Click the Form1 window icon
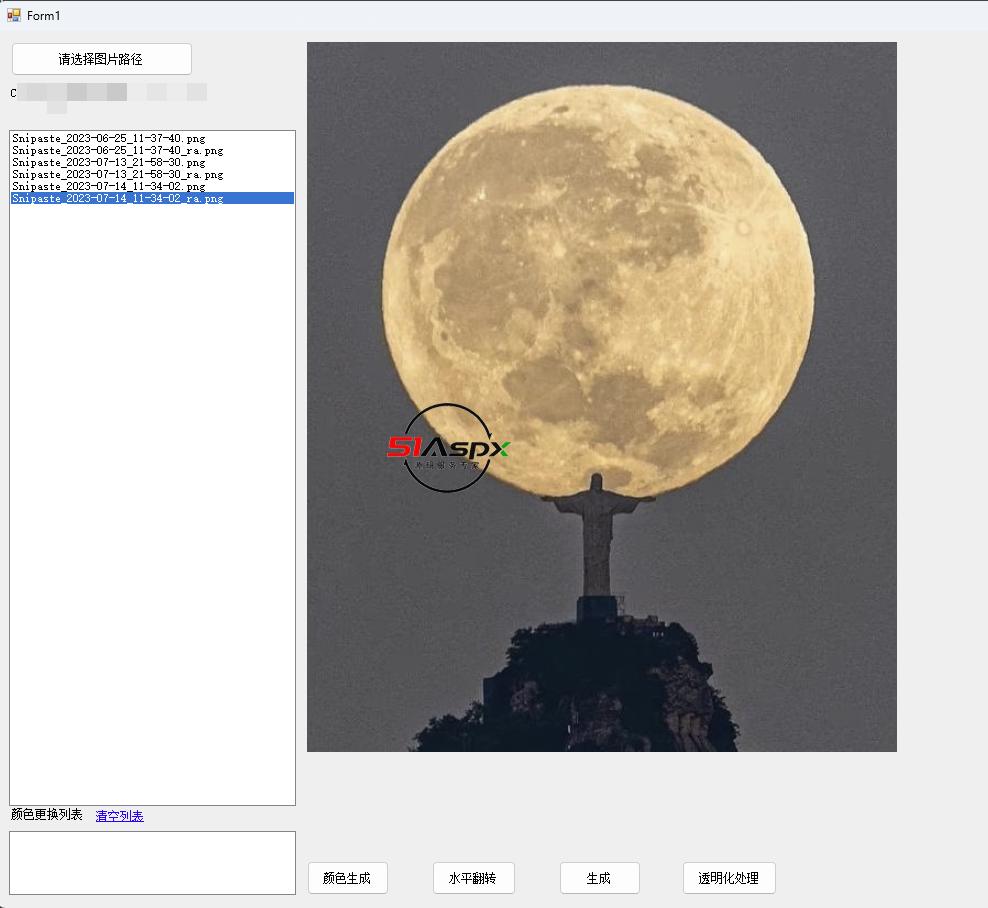Screen dimensions: 988x908 [x=14, y=15]
